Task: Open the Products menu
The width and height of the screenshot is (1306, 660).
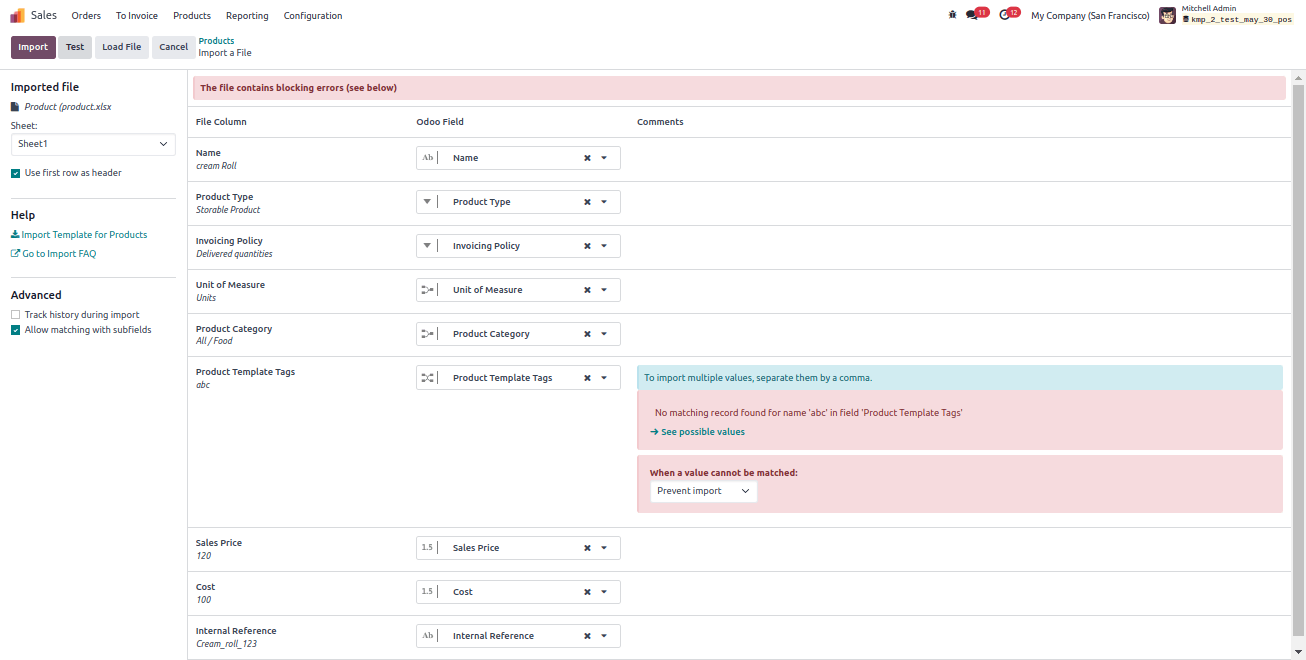Action: click(192, 16)
